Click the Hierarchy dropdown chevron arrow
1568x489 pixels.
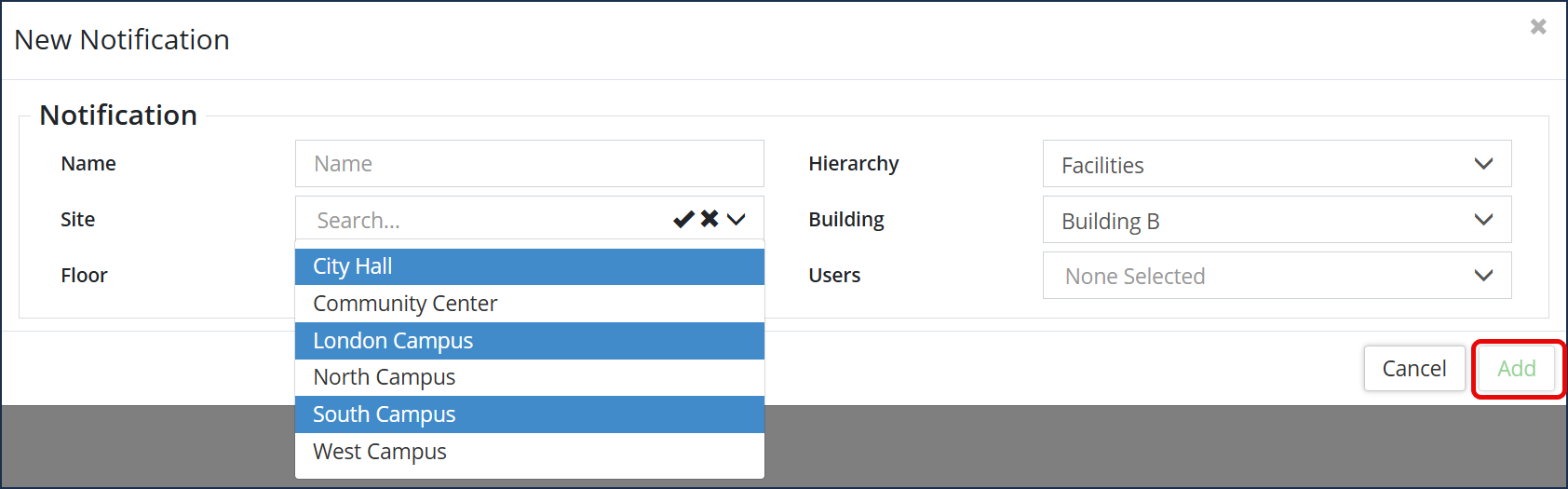[1484, 164]
